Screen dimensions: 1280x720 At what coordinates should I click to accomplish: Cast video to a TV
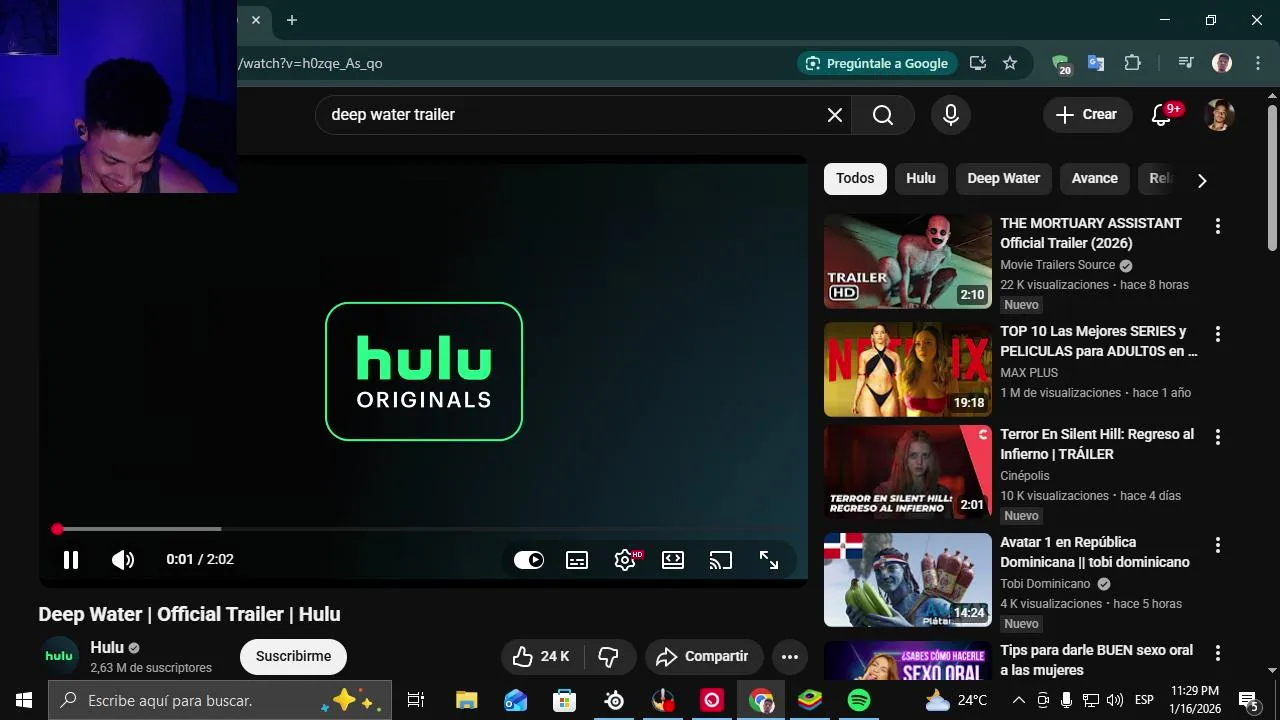coord(721,560)
